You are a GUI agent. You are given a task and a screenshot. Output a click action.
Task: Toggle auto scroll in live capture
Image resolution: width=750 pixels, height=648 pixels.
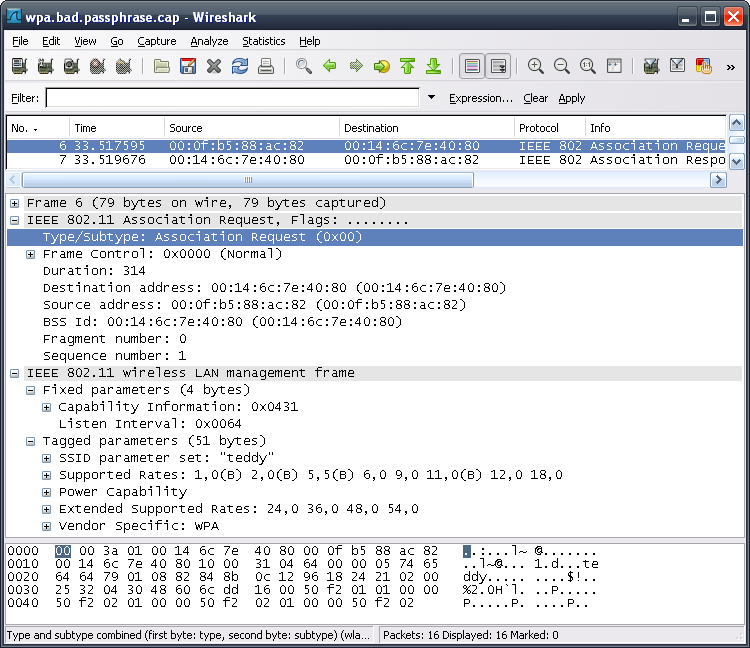coord(497,66)
